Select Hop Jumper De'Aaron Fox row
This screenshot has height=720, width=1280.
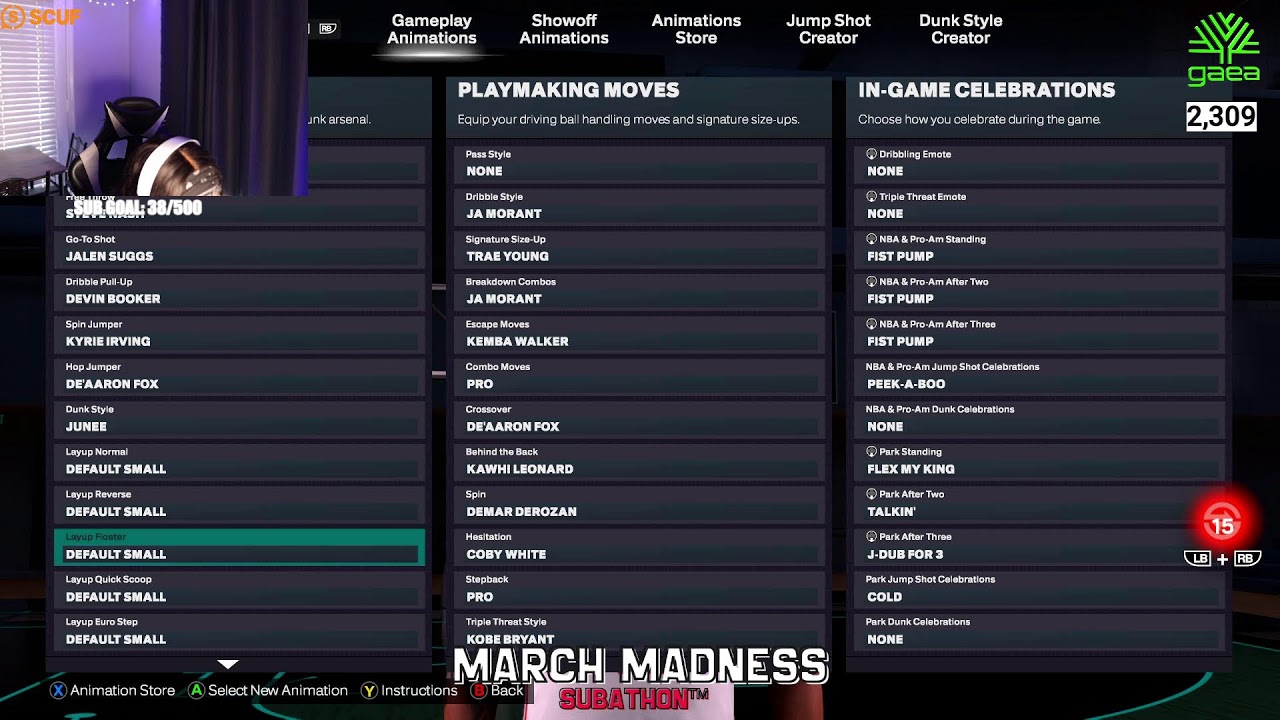point(239,377)
